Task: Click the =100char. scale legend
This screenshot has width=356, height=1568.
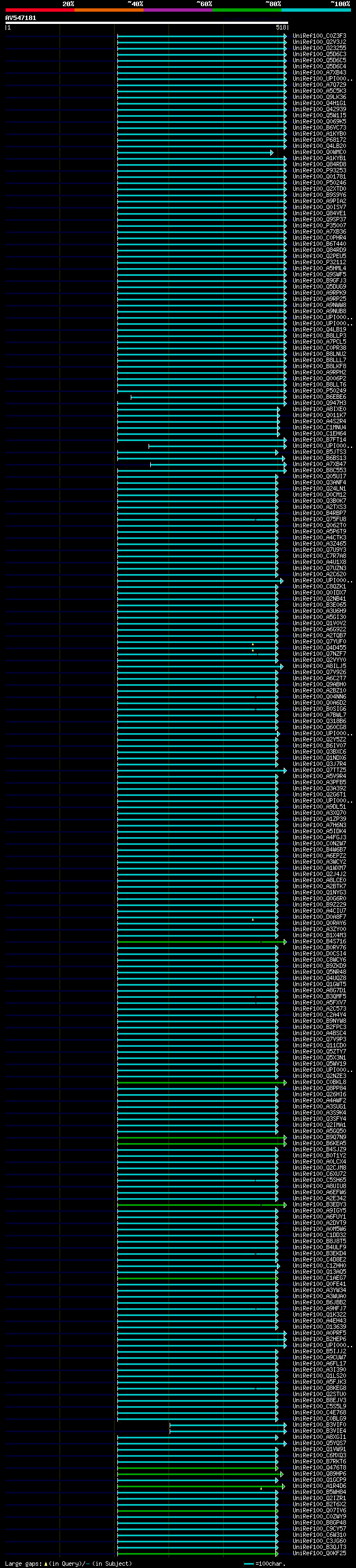Action: click(x=264, y=1564)
